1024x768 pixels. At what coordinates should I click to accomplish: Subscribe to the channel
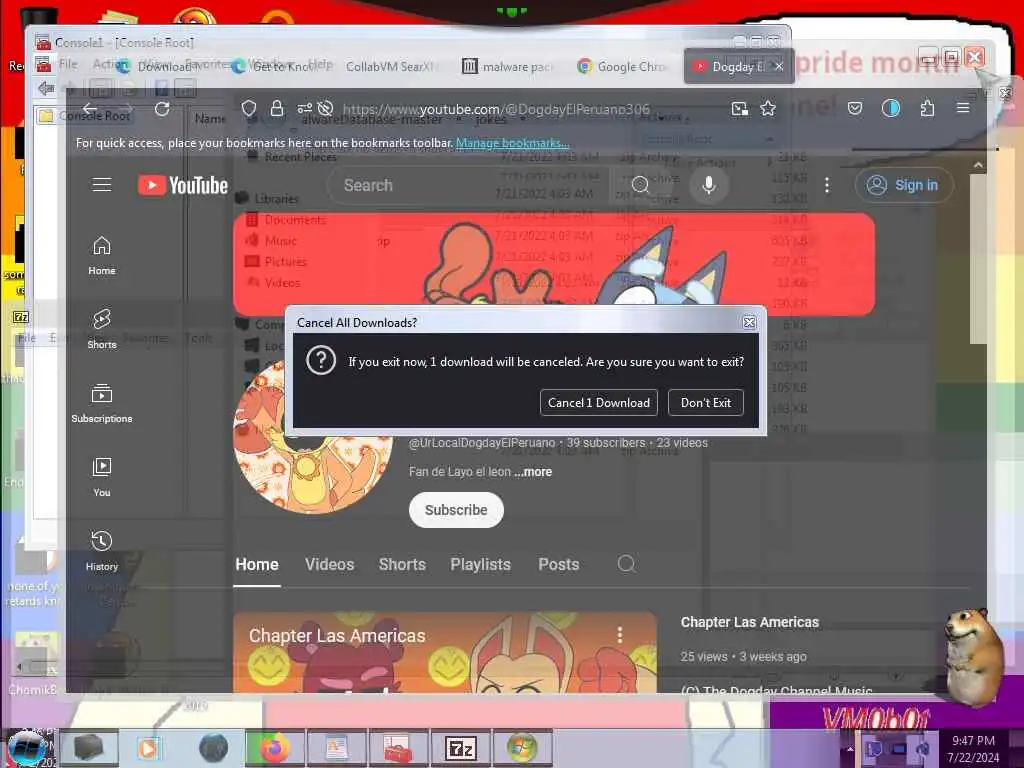(456, 510)
